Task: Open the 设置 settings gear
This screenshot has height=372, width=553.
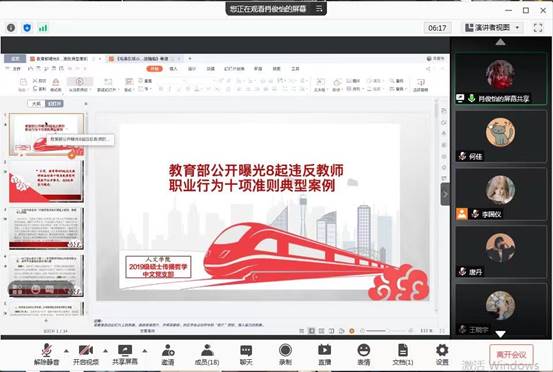Action: (x=442, y=354)
